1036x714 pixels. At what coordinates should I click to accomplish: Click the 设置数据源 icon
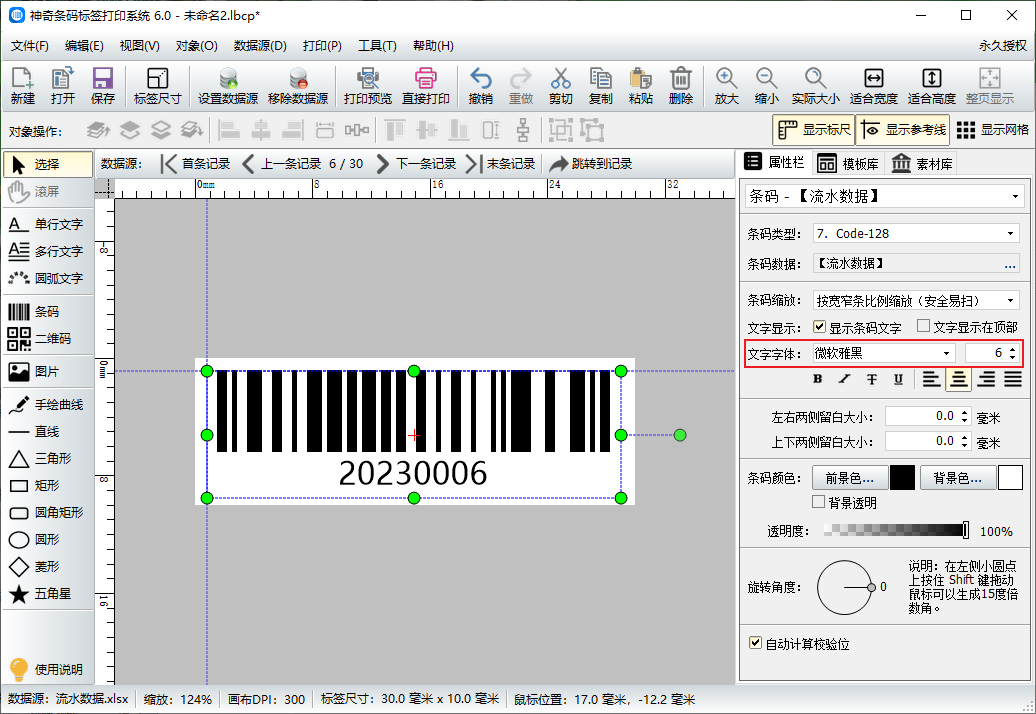228,86
